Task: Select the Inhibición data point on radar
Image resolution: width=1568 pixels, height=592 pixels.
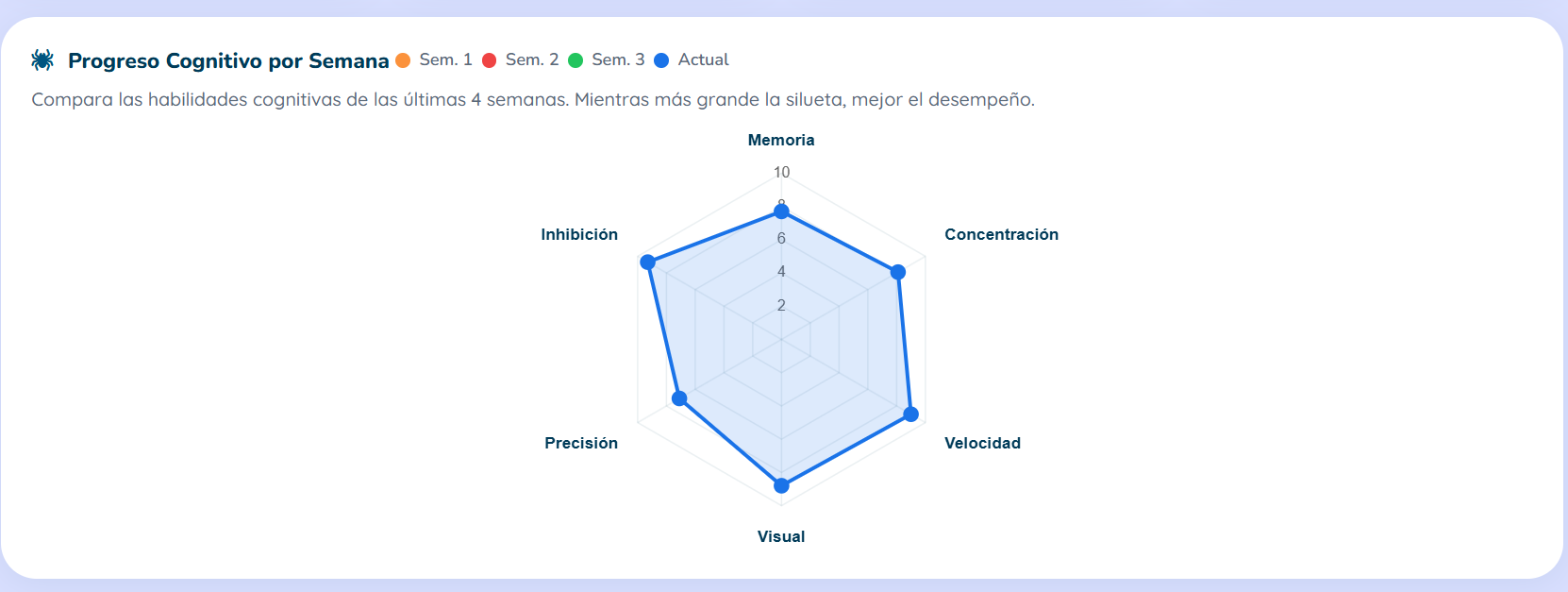Action: point(647,262)
